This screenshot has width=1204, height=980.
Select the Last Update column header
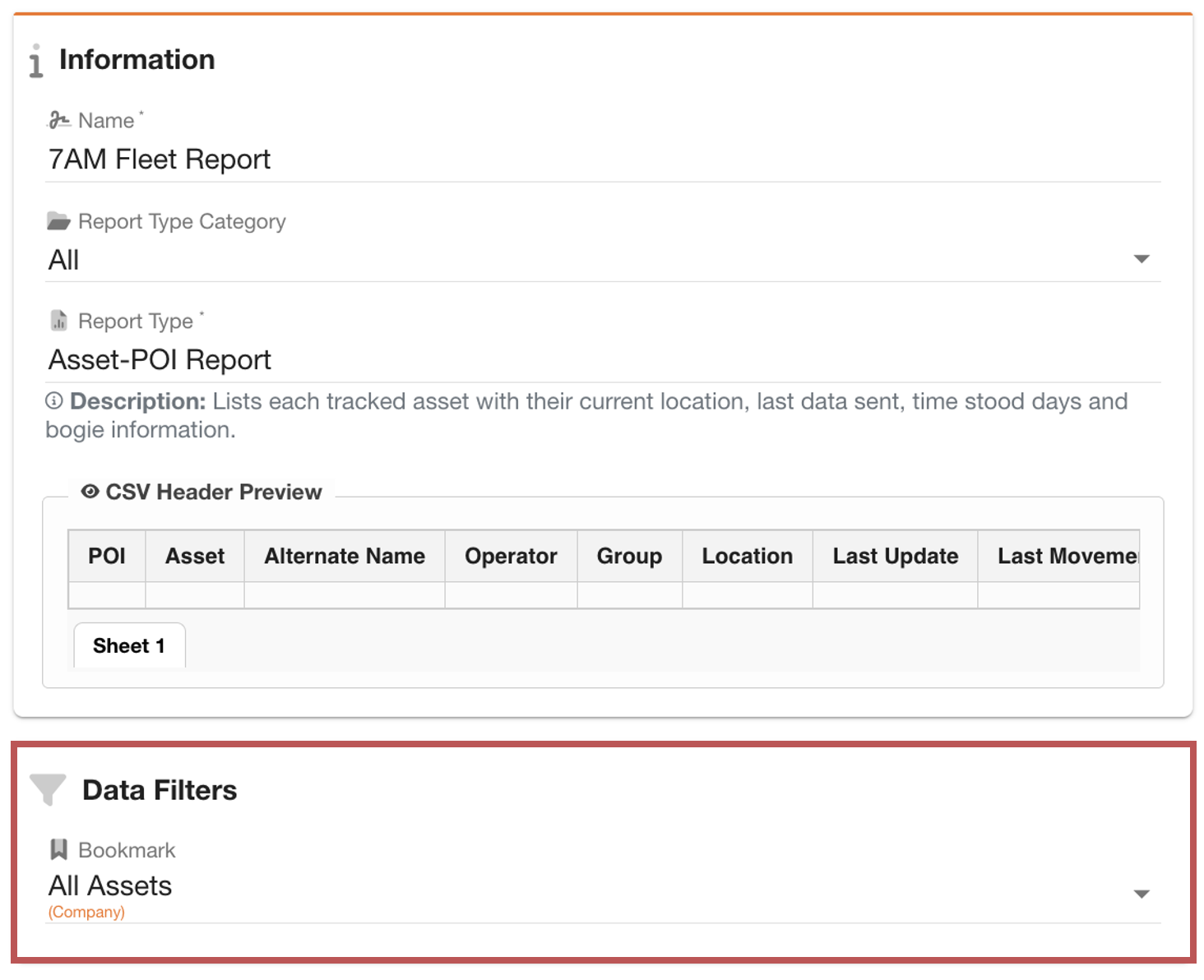tap(895, 557)
